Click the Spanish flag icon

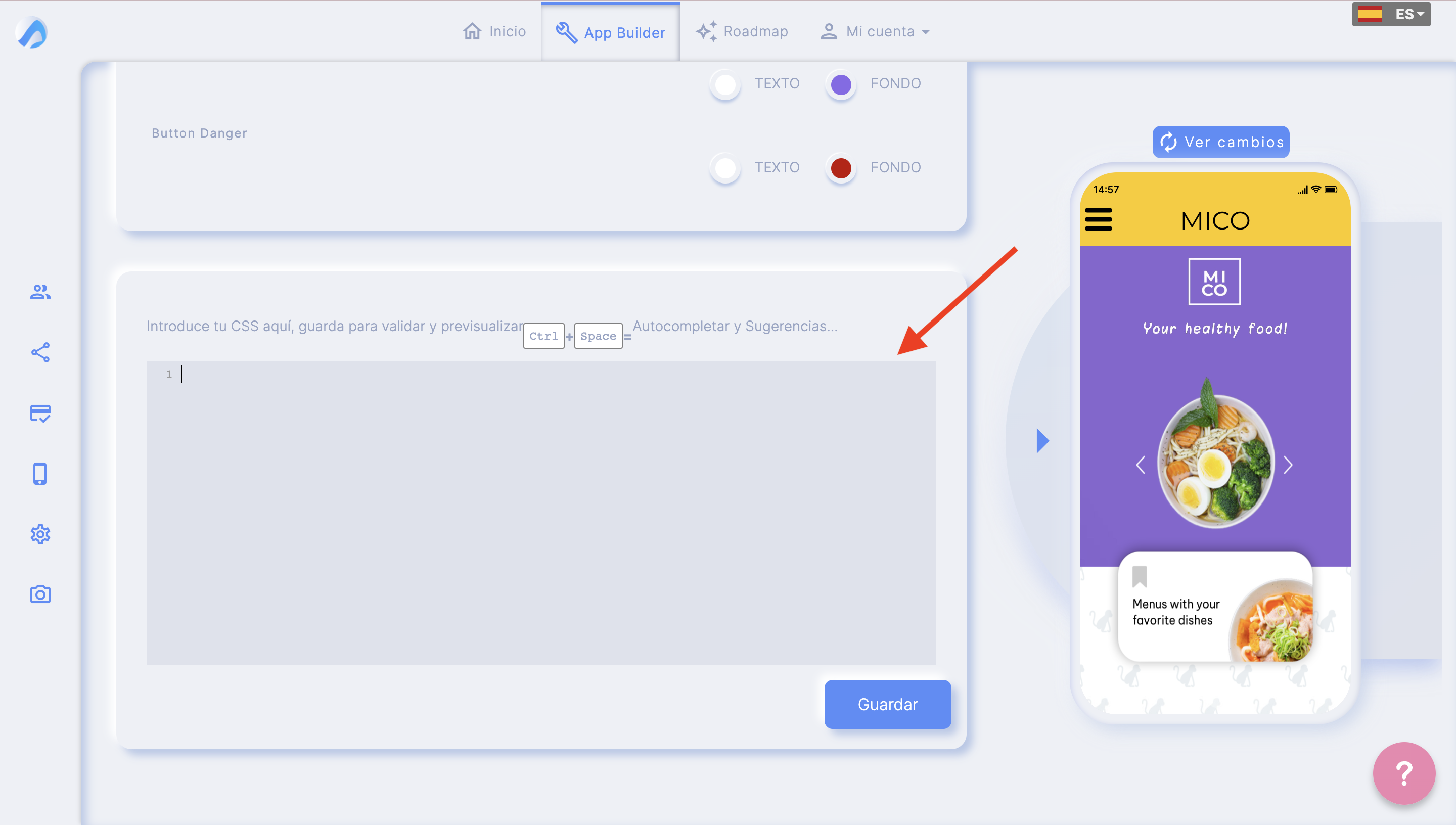1370,14
